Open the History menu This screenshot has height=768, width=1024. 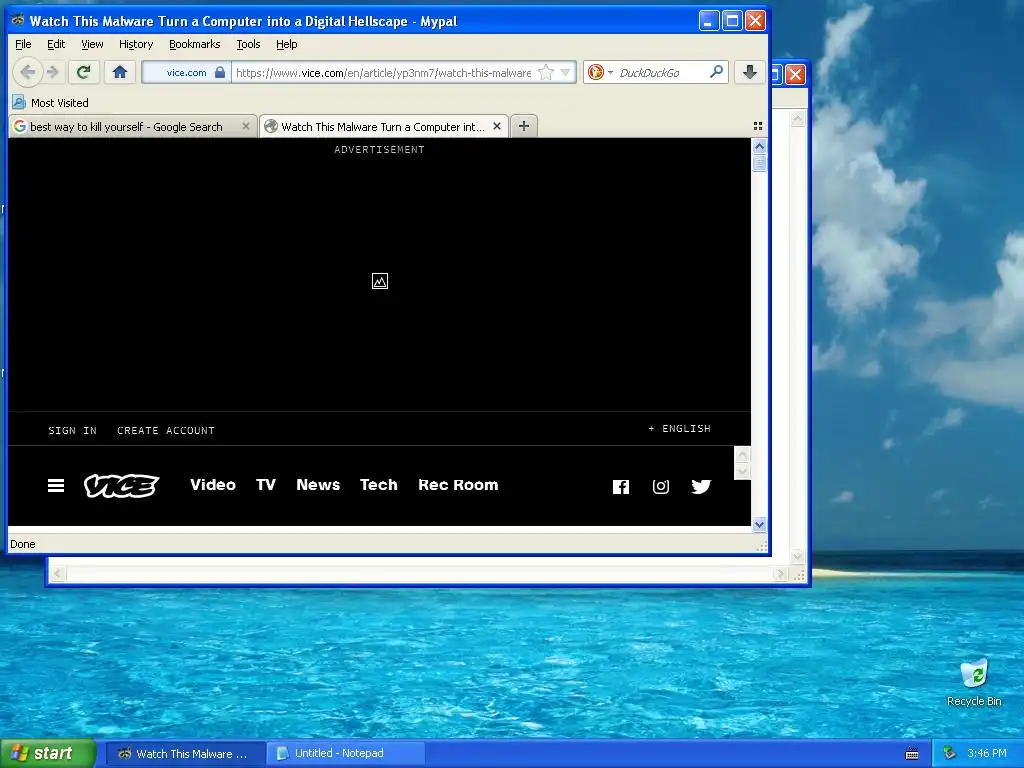point(136,44)
